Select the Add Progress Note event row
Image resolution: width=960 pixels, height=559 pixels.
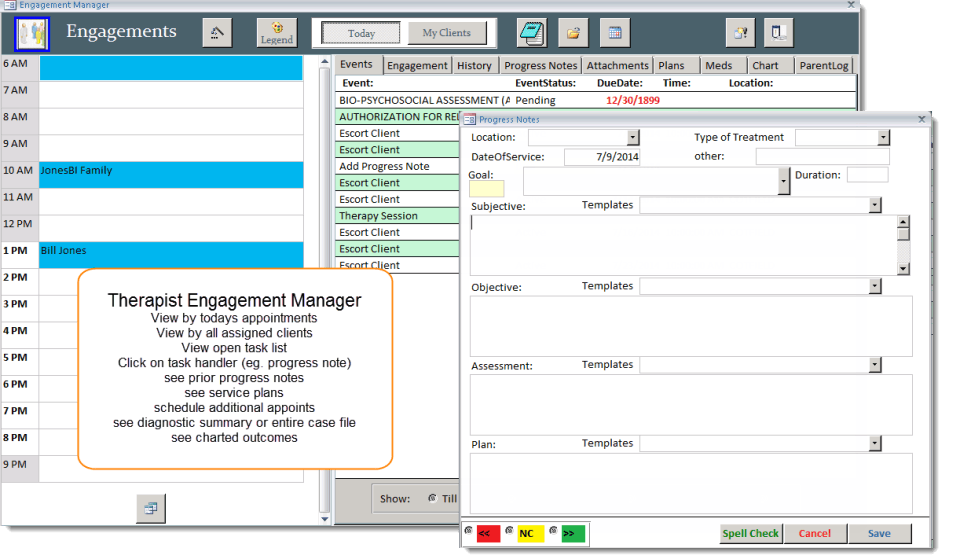coord(398,167)
